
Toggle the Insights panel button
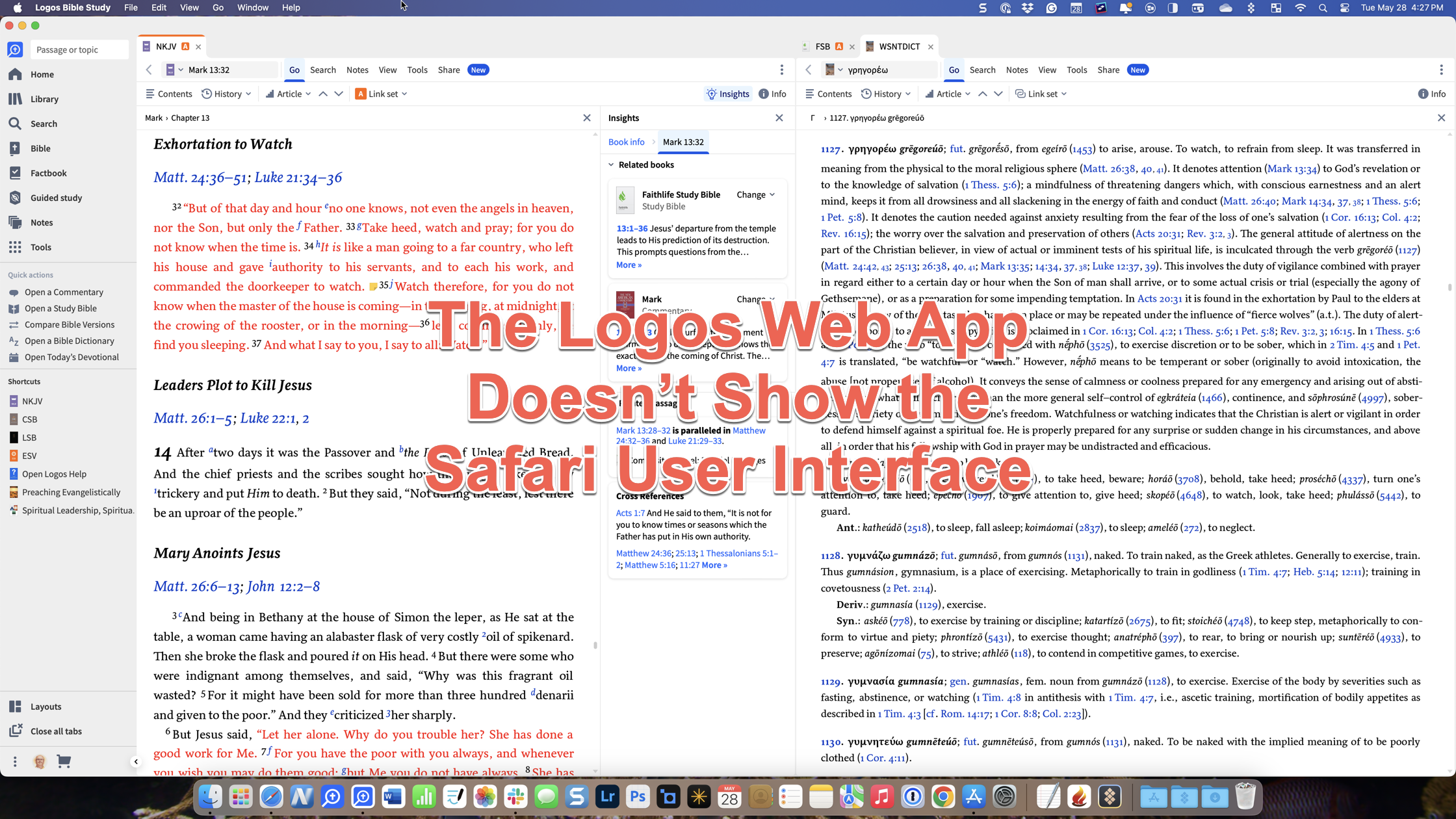click(x=728, y=94)
